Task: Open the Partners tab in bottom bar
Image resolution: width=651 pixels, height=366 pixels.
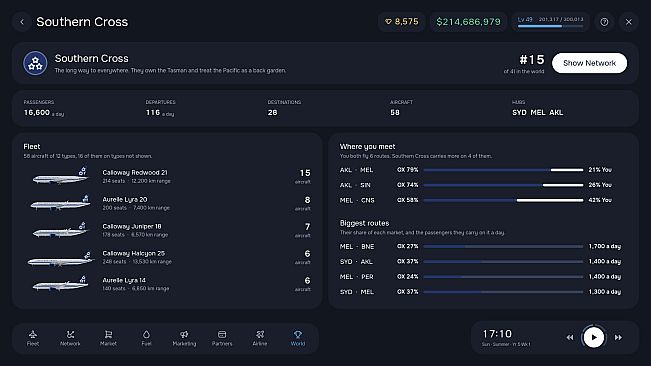Action: coord(222,338)
